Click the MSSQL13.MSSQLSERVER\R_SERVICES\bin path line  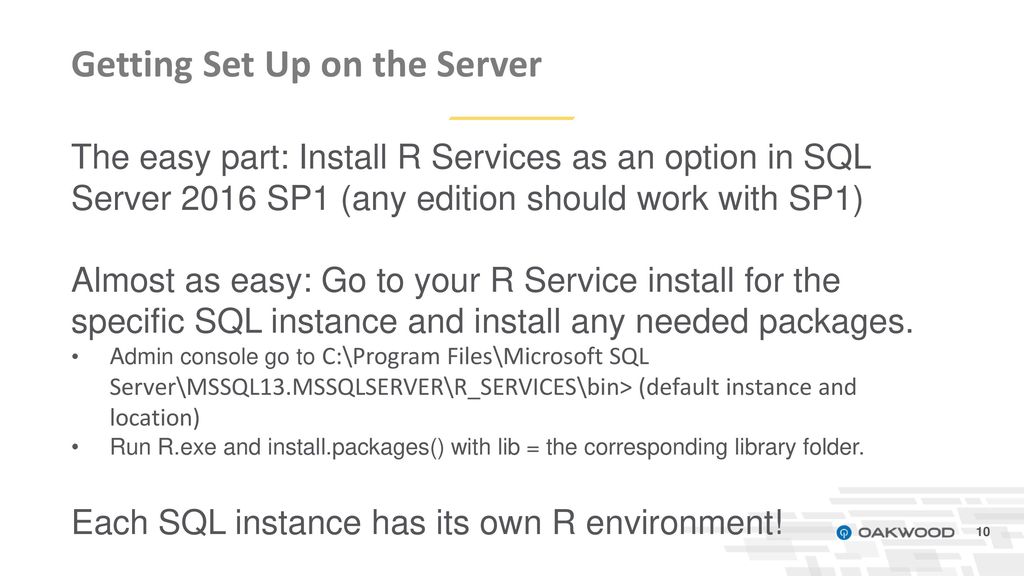(370, 387)
